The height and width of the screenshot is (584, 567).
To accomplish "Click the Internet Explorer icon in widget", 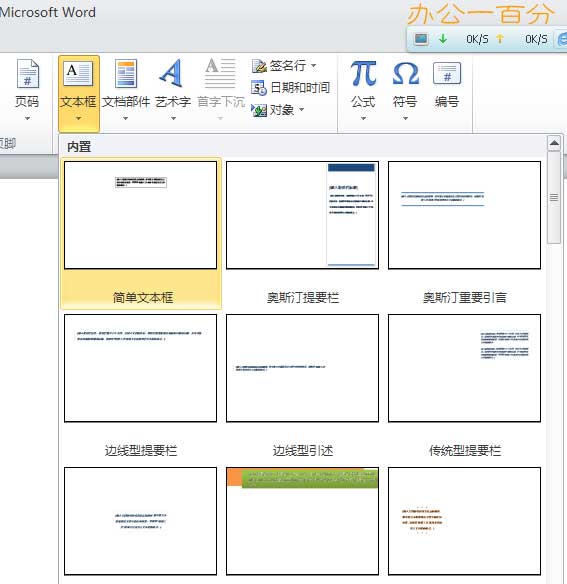I will click(562, 39).
